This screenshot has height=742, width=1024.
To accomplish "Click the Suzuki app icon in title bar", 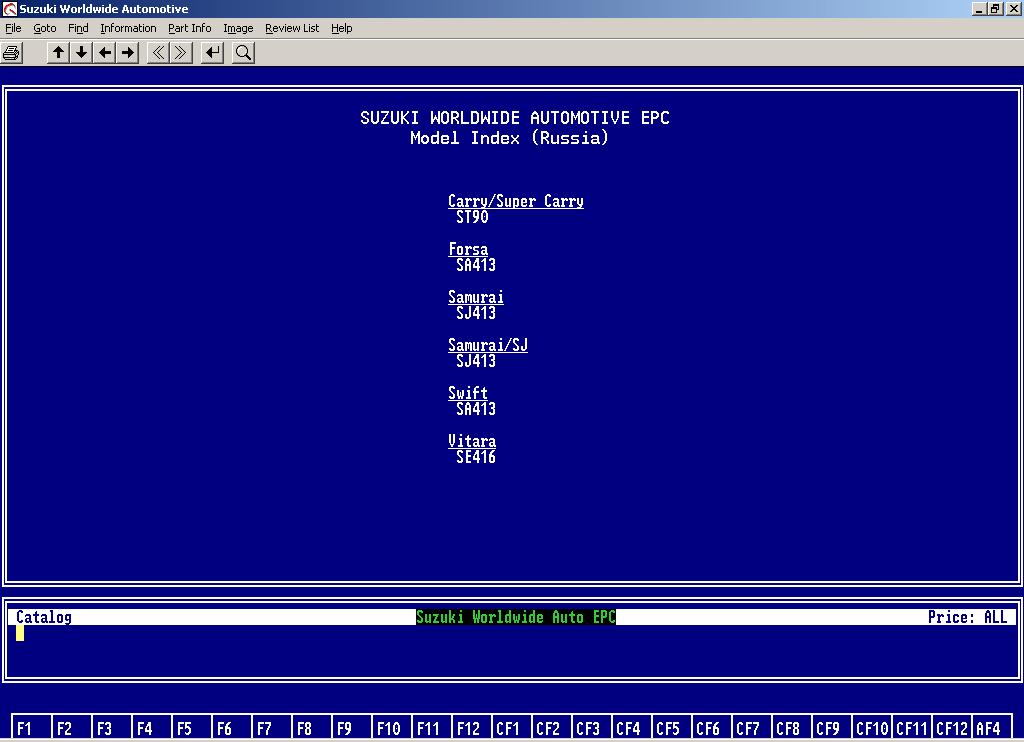I will pos(9,8).
